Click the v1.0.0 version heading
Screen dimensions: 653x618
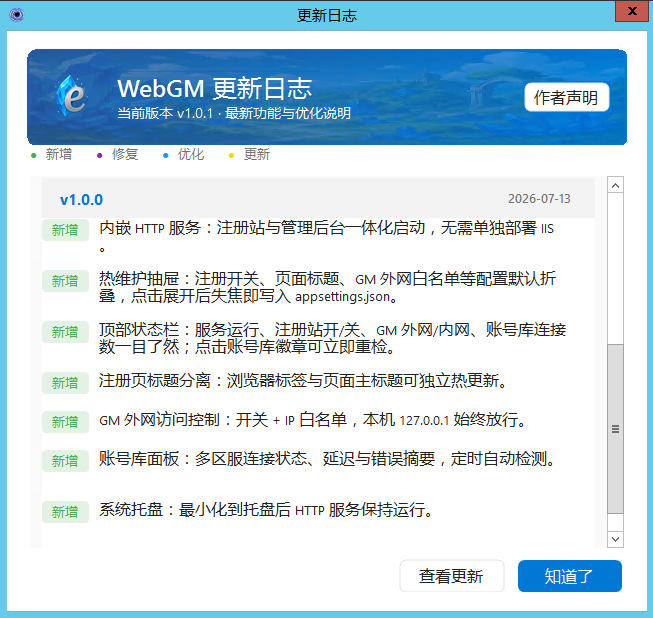point(82,199)
